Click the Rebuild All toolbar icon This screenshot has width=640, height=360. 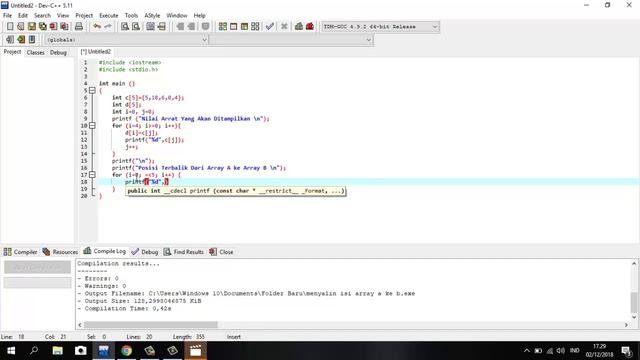(x=255, y=27)
